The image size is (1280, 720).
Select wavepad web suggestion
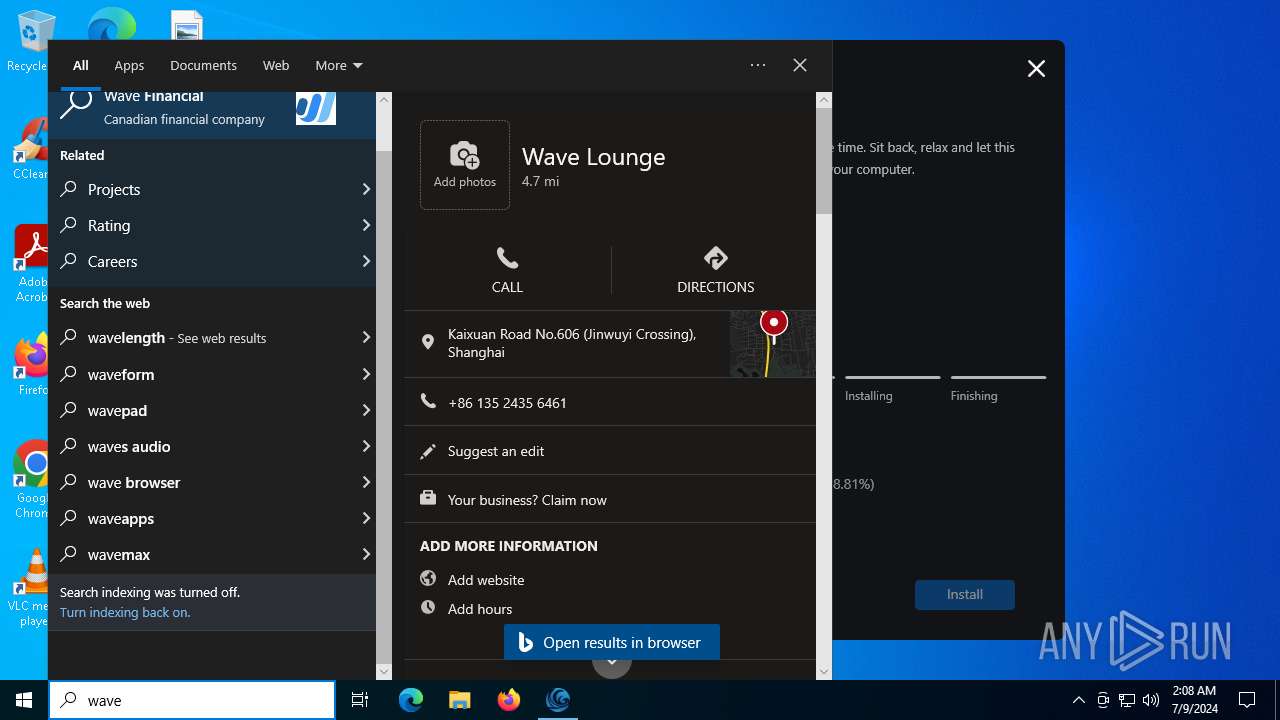tap(212, 410)
